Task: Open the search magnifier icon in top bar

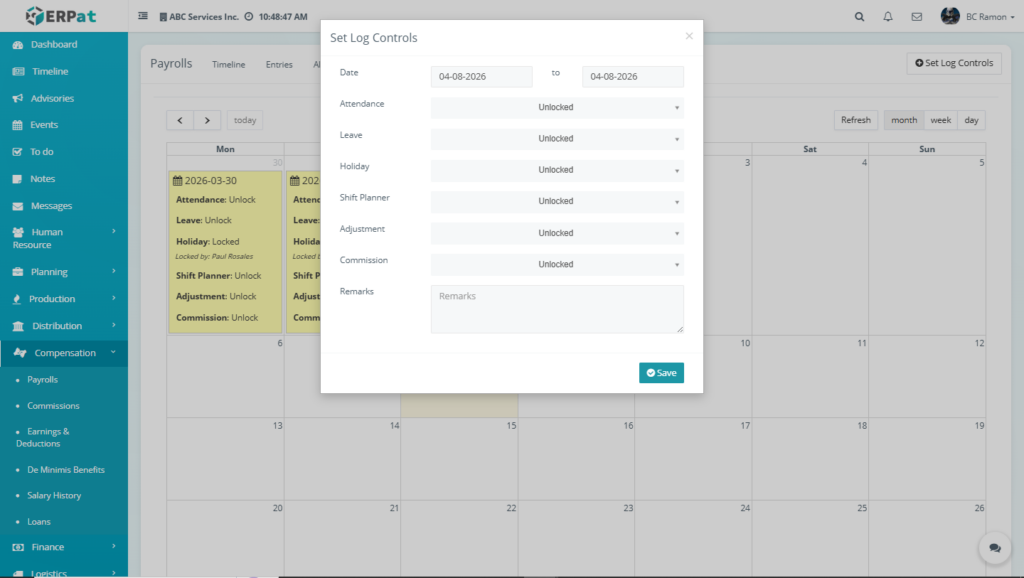Action: [x=859, y=17]
